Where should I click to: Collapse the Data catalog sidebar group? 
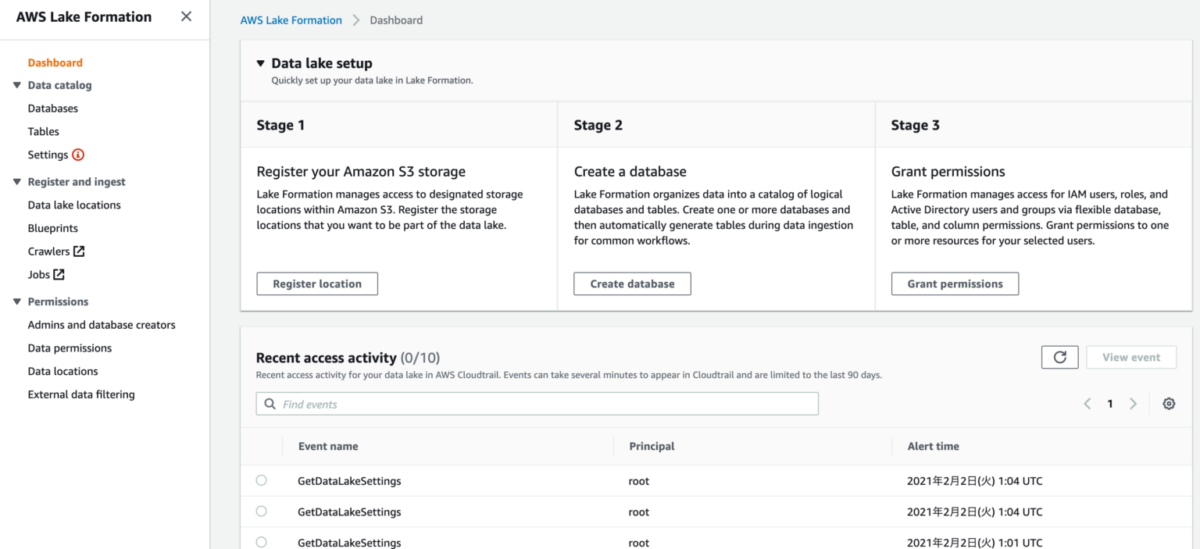pos(17,86)
